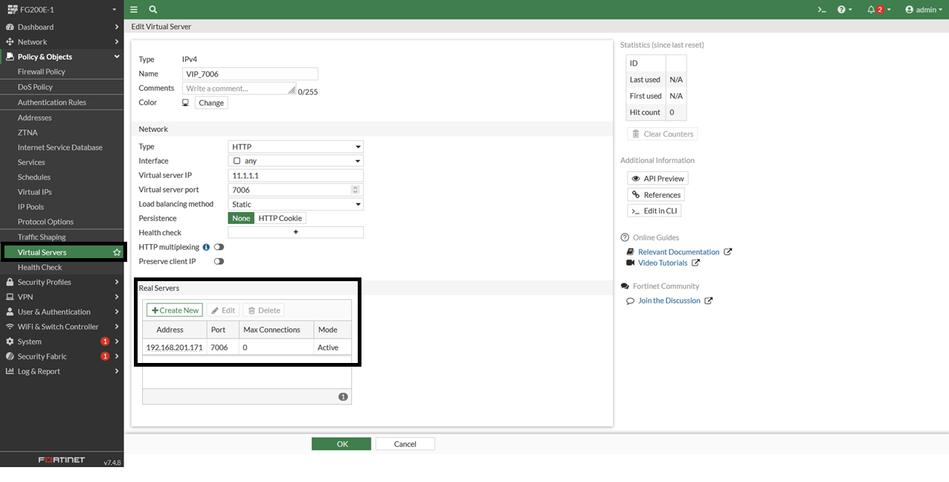Open the admin user menu
The image size is (949, 482).
[x=924, y=10]
